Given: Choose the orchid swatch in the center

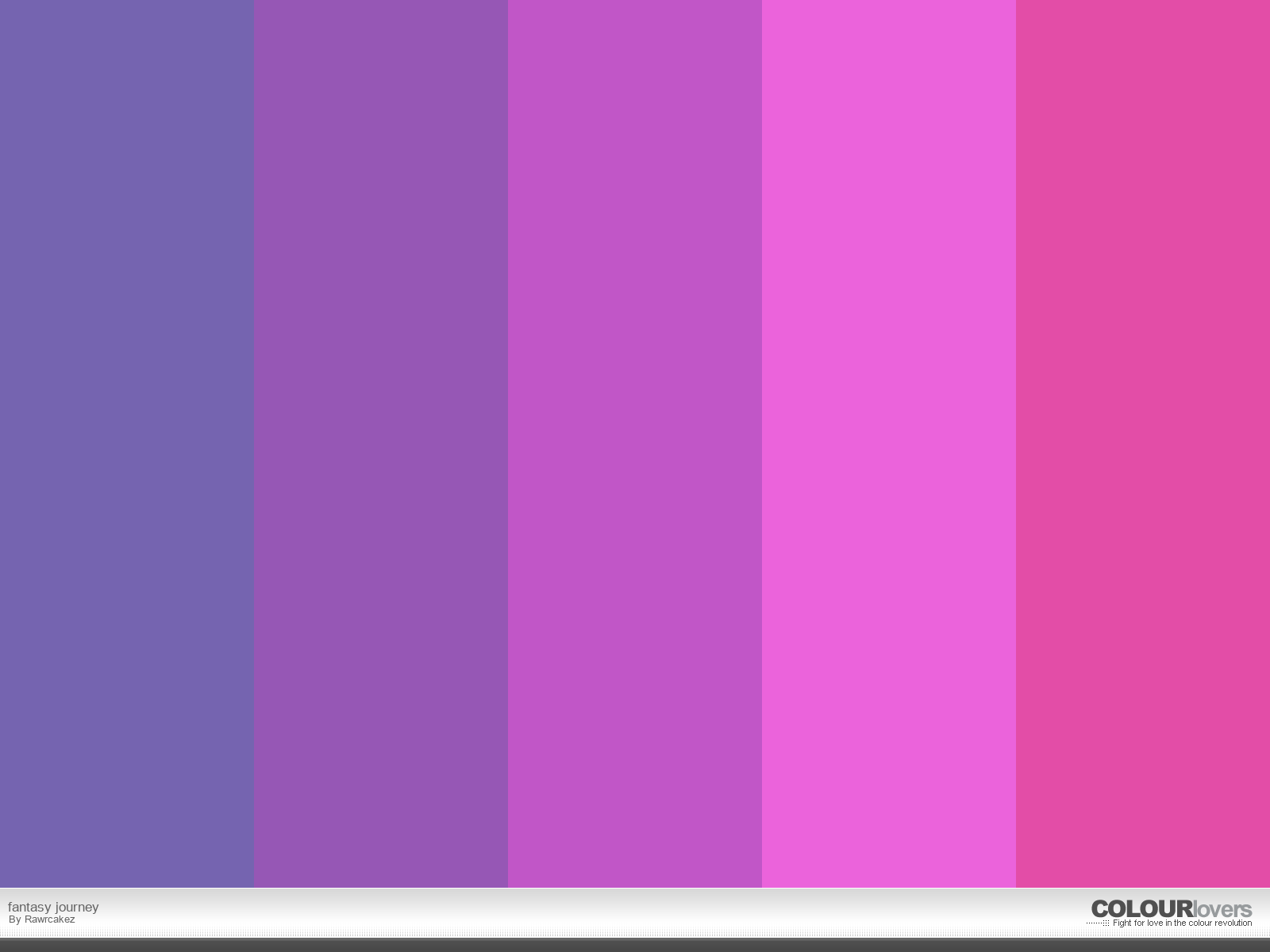Looking at the screenshot, I should (635, 444).
